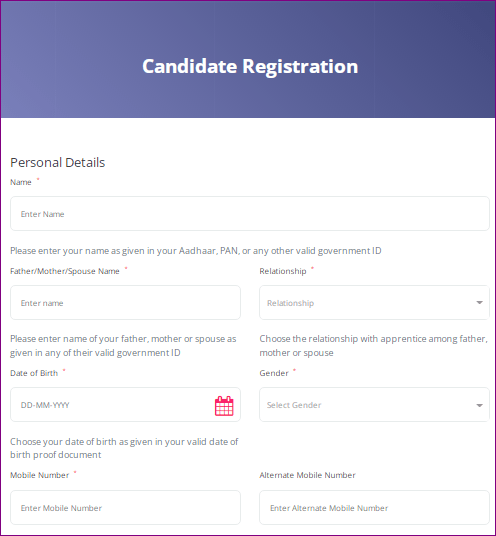Image resolution: width=496 pixels, height=536 pixels.
Task: Open the Relationship placeholder combo box
Action: [x=374, y=303]
